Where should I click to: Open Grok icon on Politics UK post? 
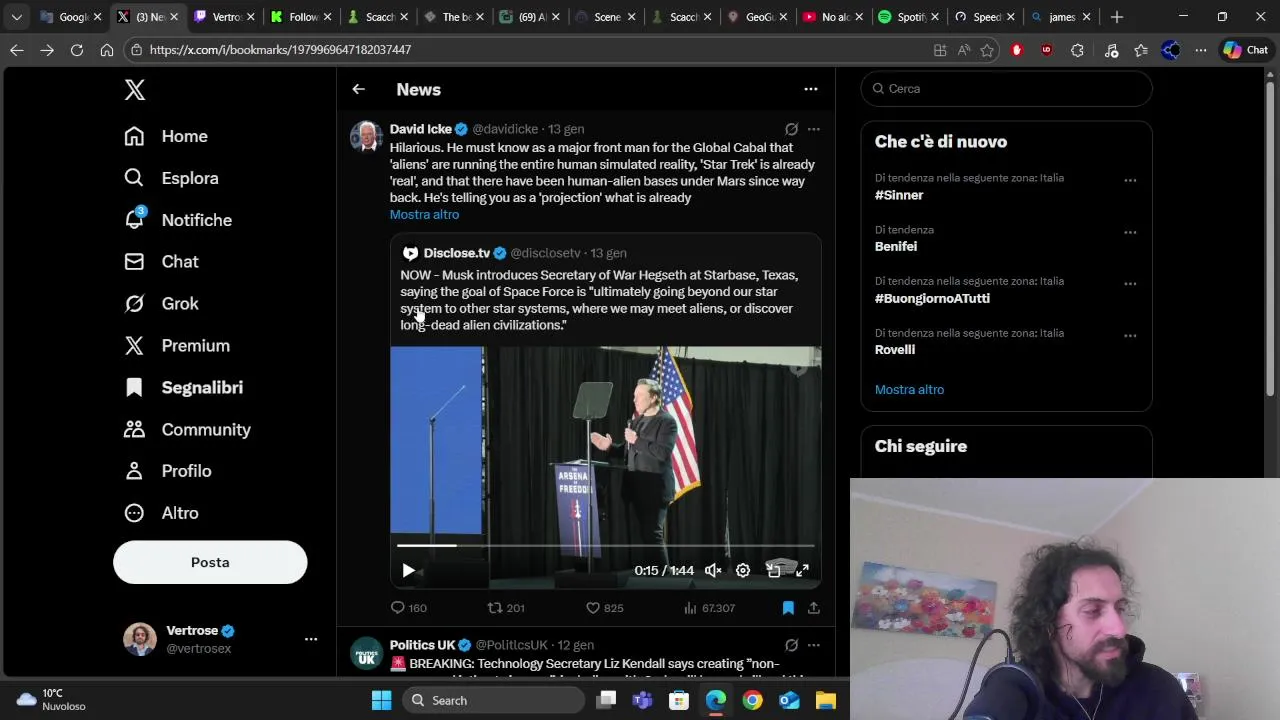pyautogui.click(x=791, y=645)
